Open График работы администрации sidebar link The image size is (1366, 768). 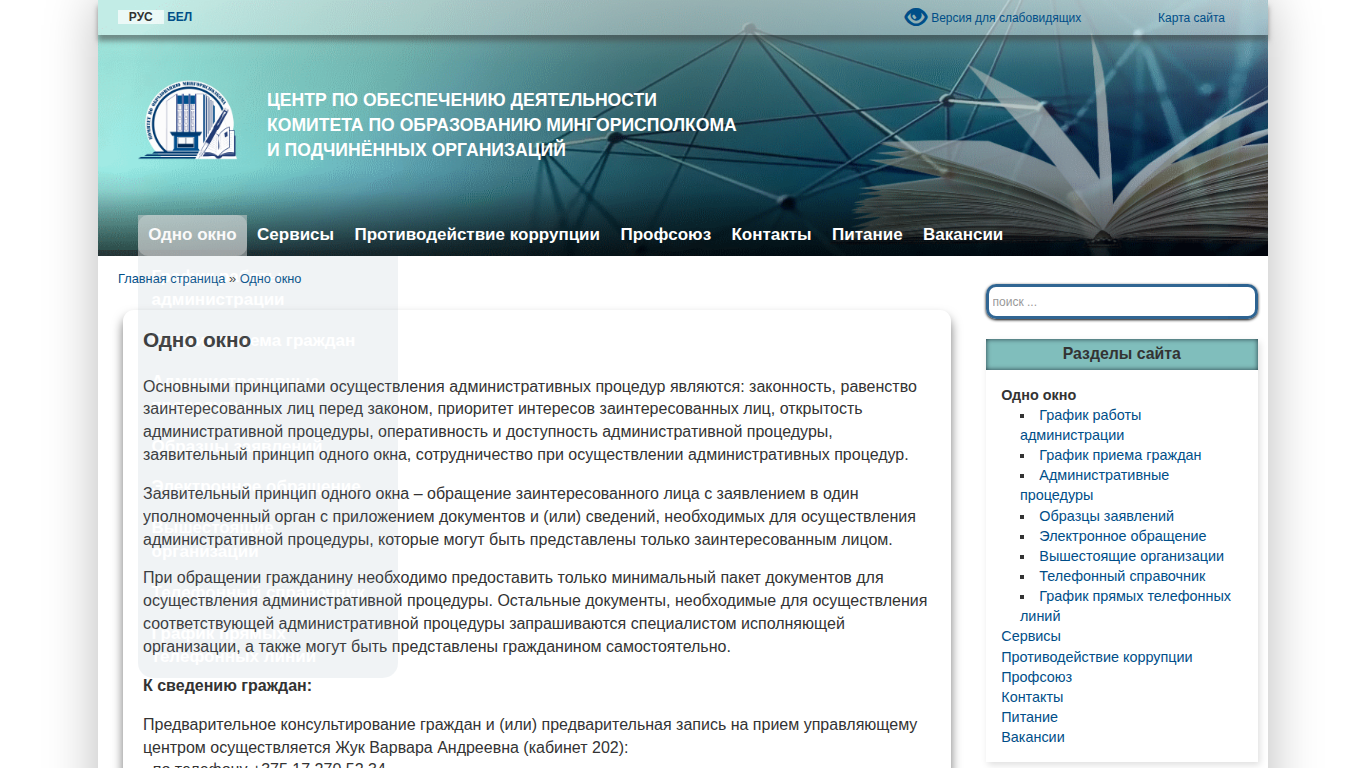(x=1080, y=425)
